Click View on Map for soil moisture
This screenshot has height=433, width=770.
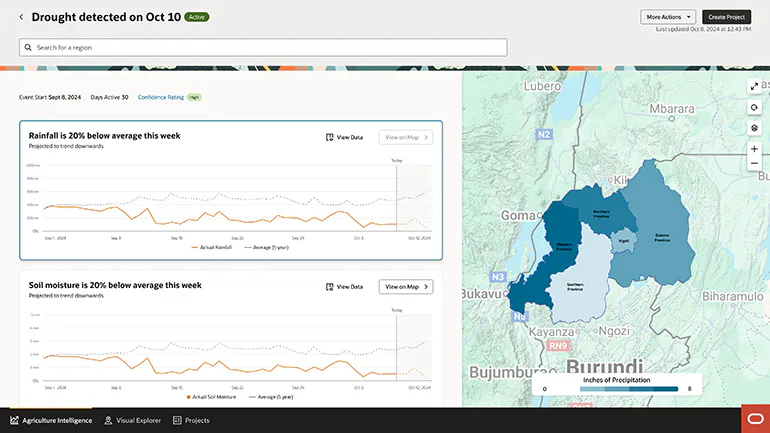[405, 287]
